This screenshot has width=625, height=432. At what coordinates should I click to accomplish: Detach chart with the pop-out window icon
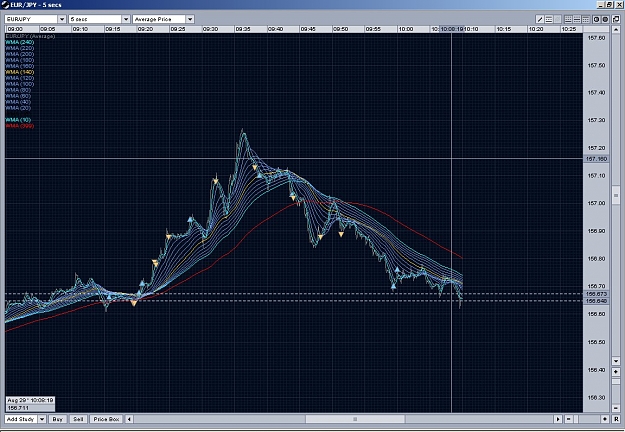coord(616,19)
